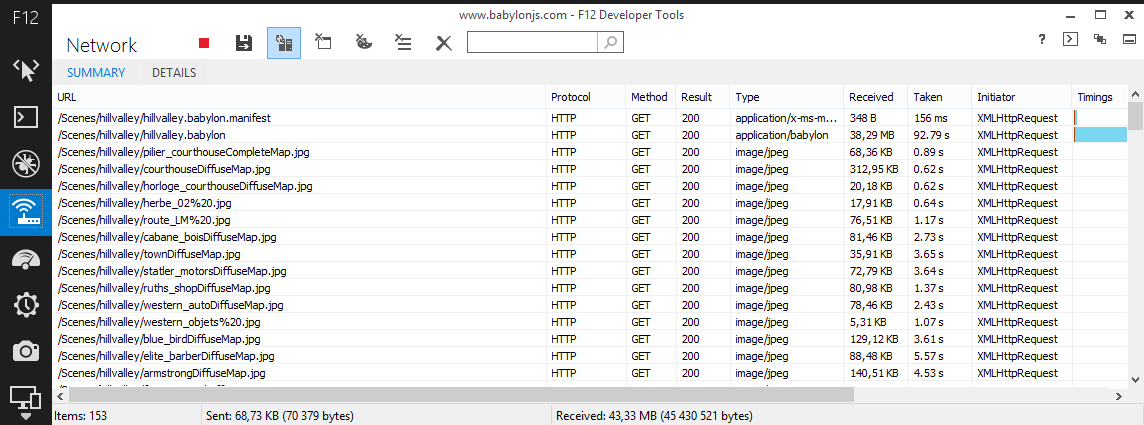
Task: Expand more sidebar tools with bottom arrow
Action: click(25, 417)
